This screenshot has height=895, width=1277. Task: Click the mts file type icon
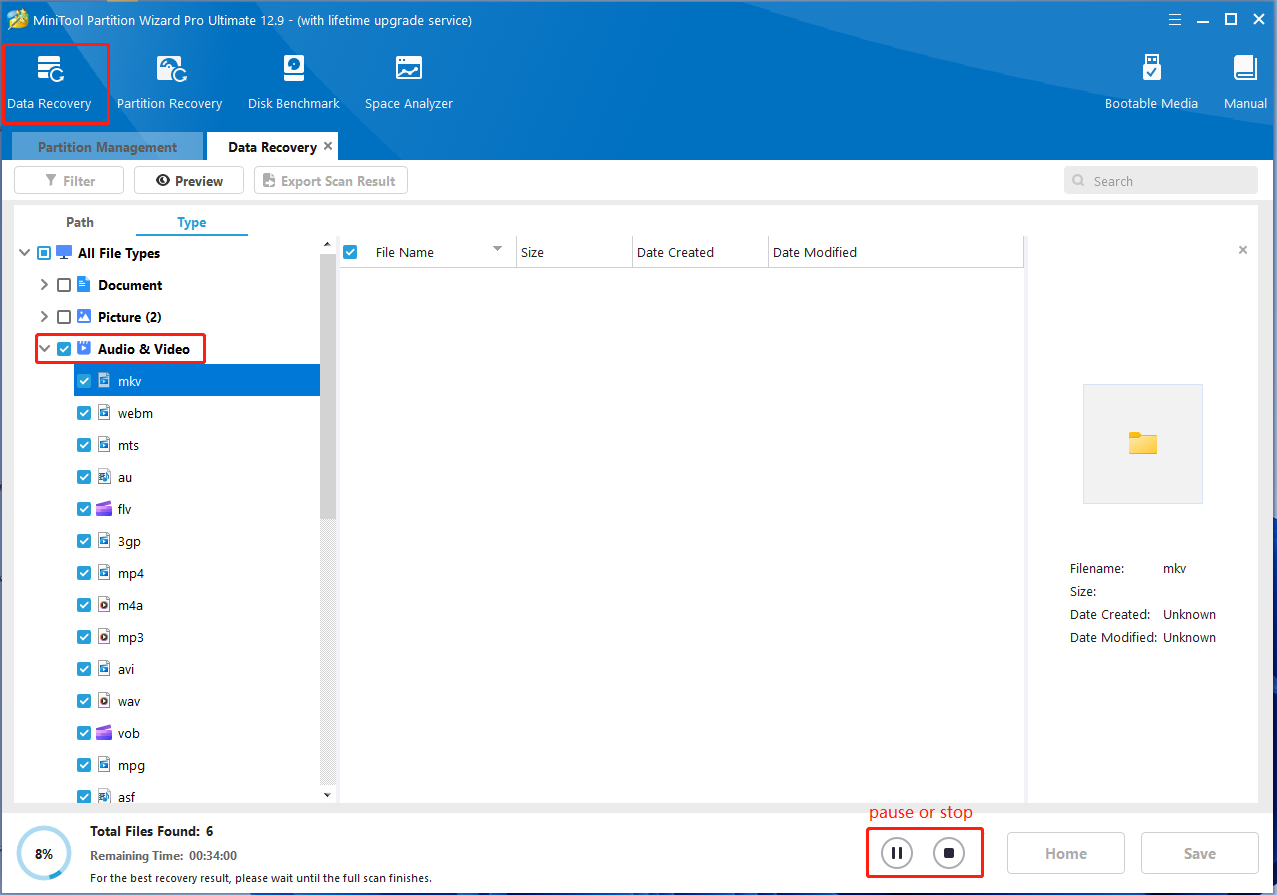tap(104, 445)
